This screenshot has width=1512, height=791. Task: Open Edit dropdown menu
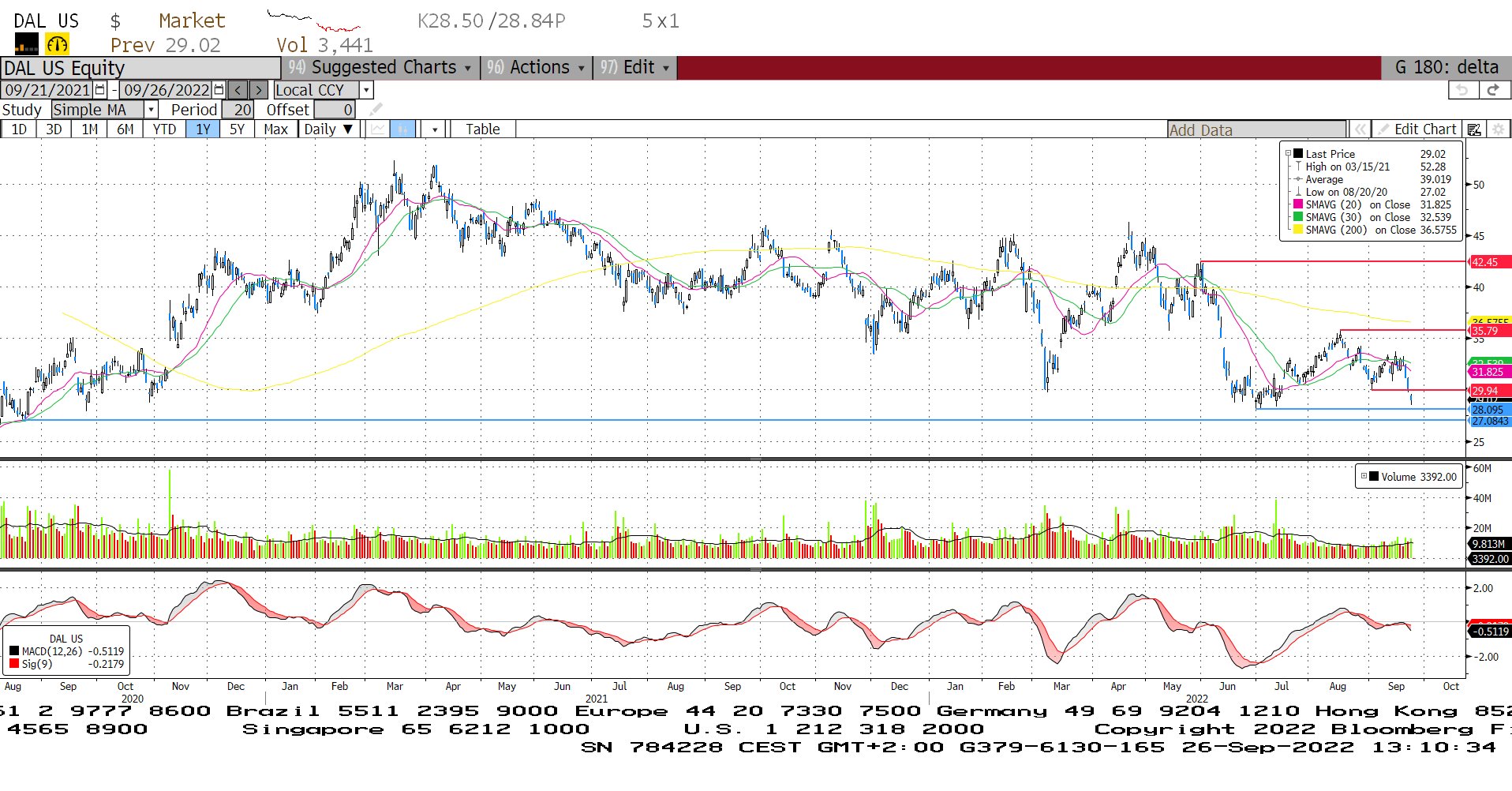(x=634, y=68)
